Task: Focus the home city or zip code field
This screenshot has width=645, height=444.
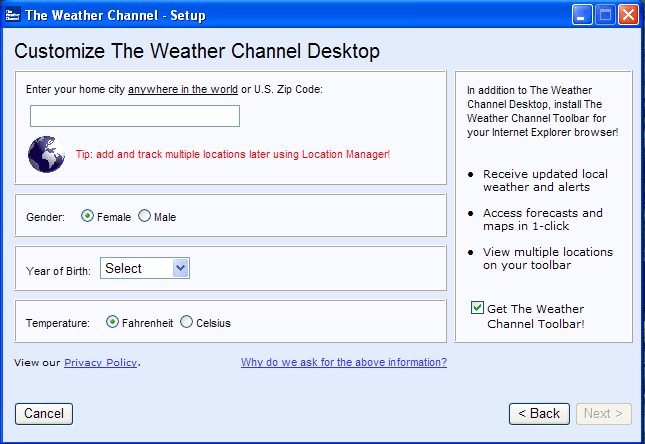Action: pos(135,116)
